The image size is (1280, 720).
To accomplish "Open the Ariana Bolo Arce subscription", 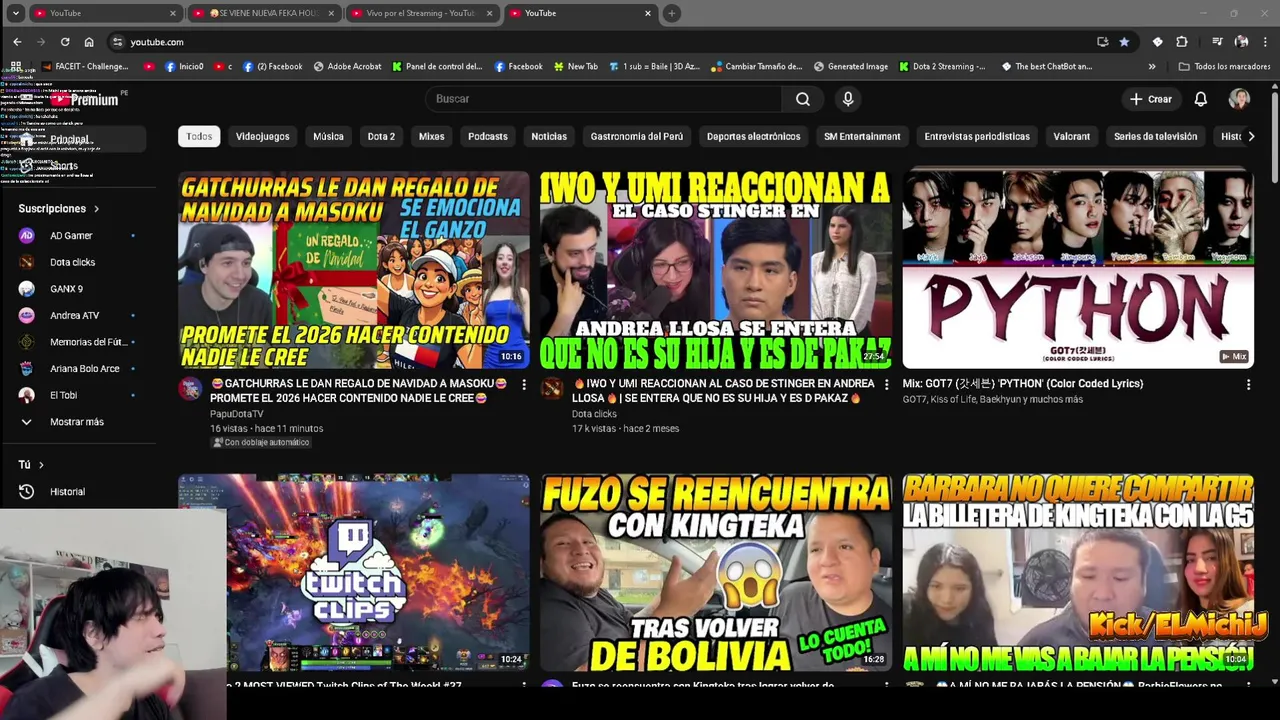I will pyautogui.click(x=84, y=369).
